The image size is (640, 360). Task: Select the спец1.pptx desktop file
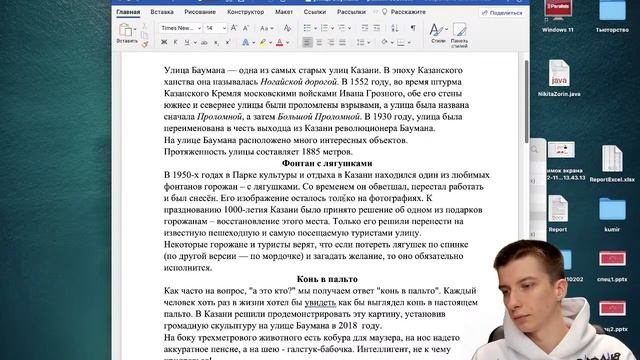pyautogui.click(x=612, y=265)
